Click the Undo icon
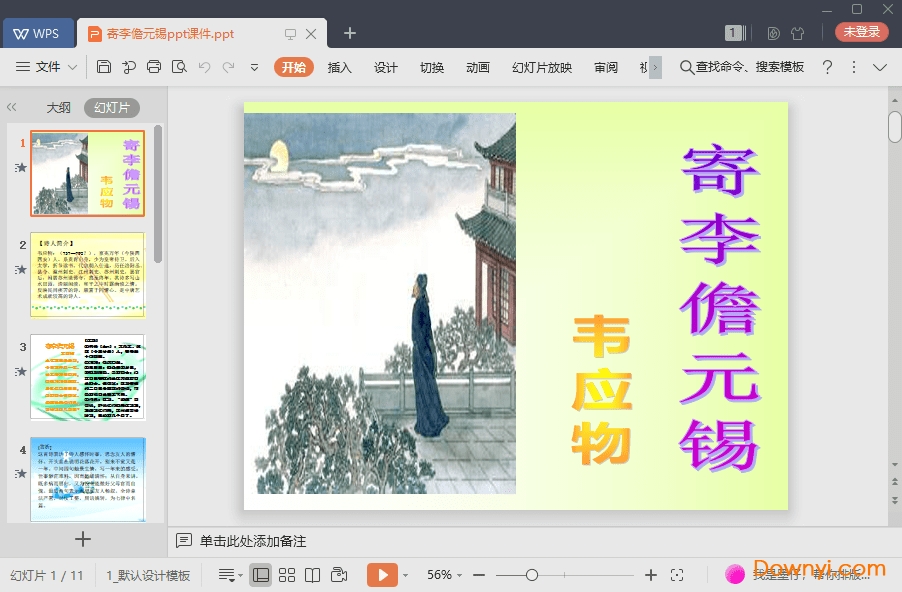Image resolution: width=902 pixels, height=592 pixels. [x=204, y=67]
